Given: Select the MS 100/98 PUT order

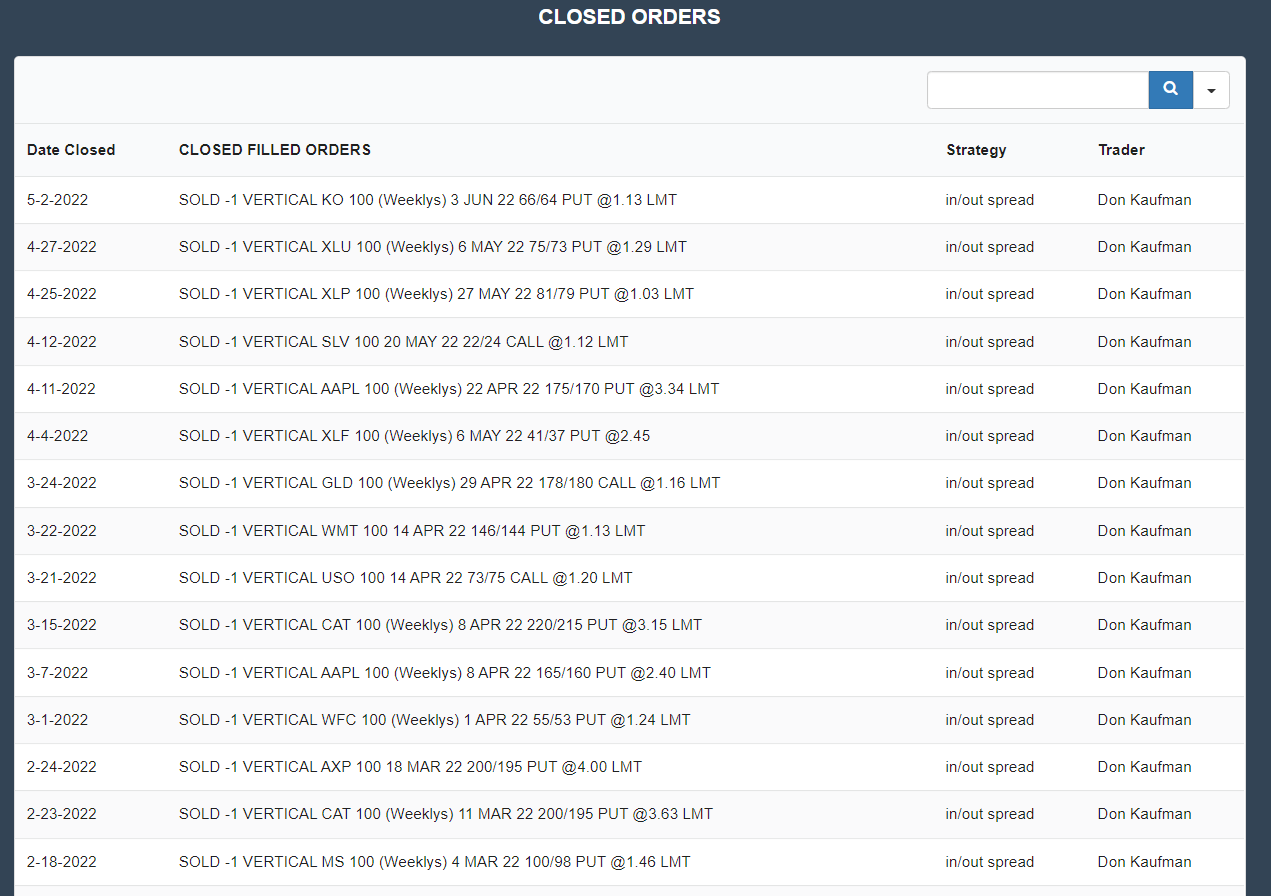Looking at the screenshot, I should [435, 862].
